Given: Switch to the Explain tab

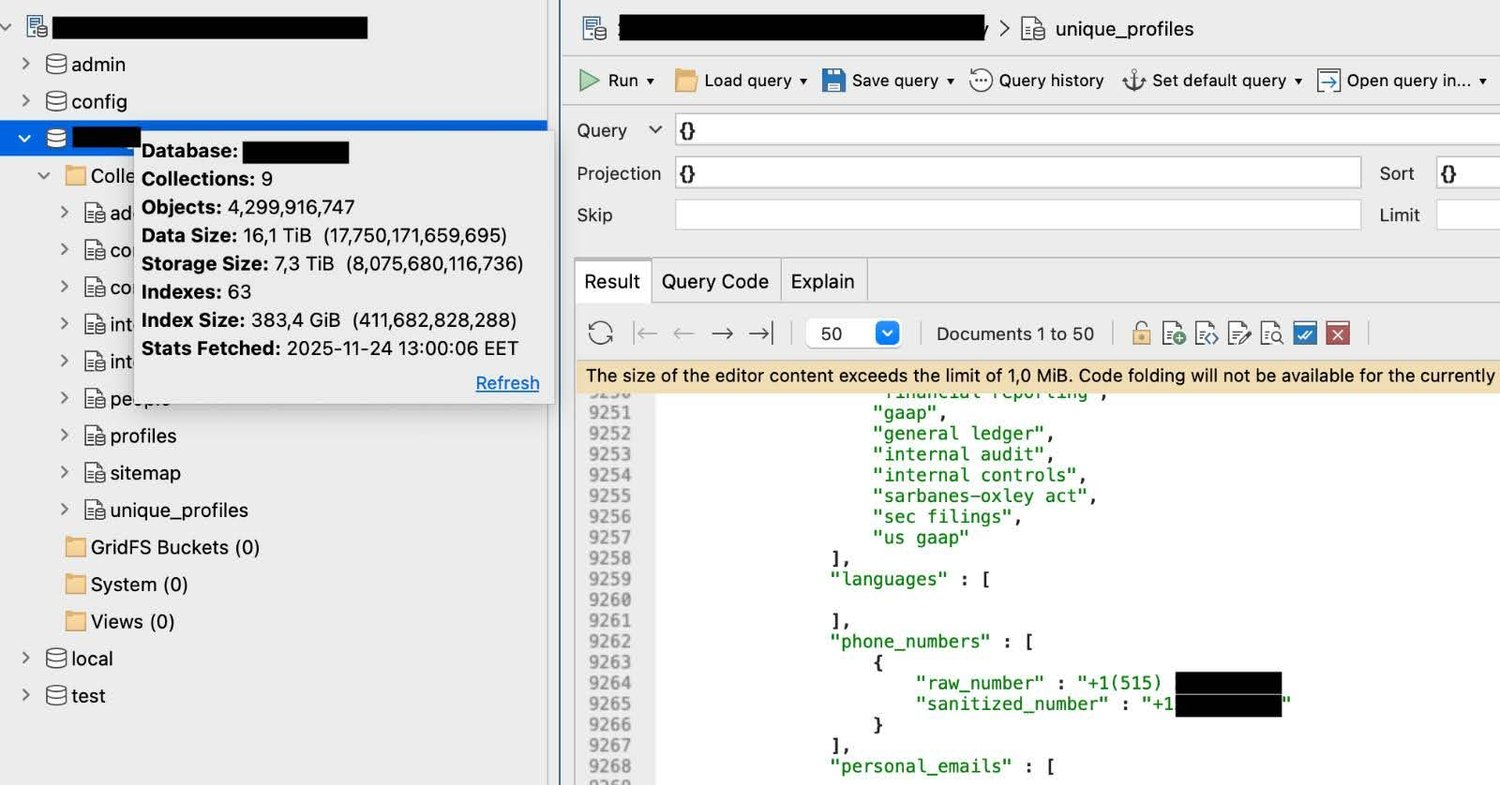Looking at the screenshot, I should 822,282.
